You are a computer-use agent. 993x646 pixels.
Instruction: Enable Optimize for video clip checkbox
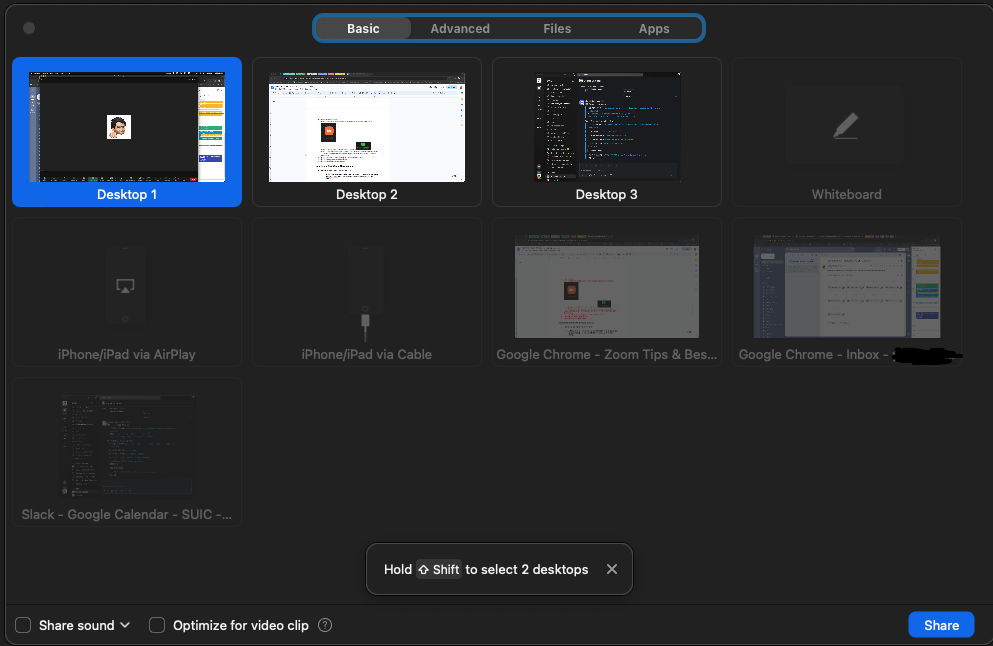[156, 625]
